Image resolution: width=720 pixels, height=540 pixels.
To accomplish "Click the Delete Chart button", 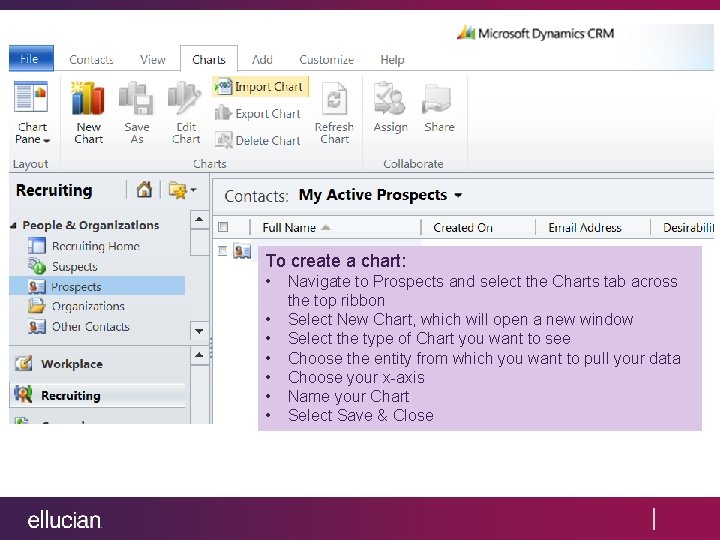I will [258, 140].
